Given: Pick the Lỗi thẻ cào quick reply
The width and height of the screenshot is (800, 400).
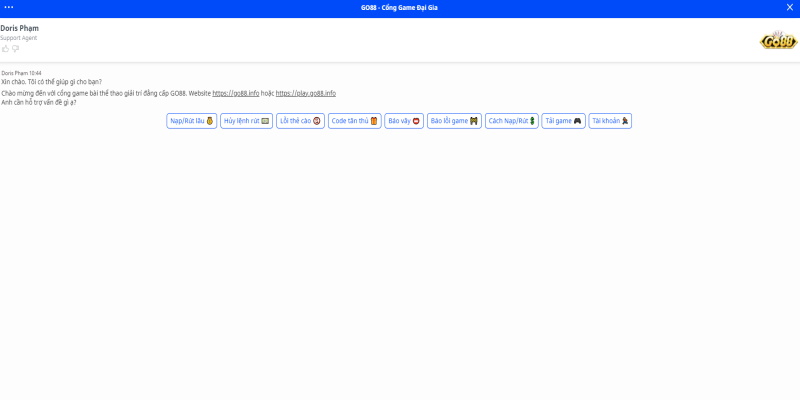Looking at the screenshot, I should (300, 121).
